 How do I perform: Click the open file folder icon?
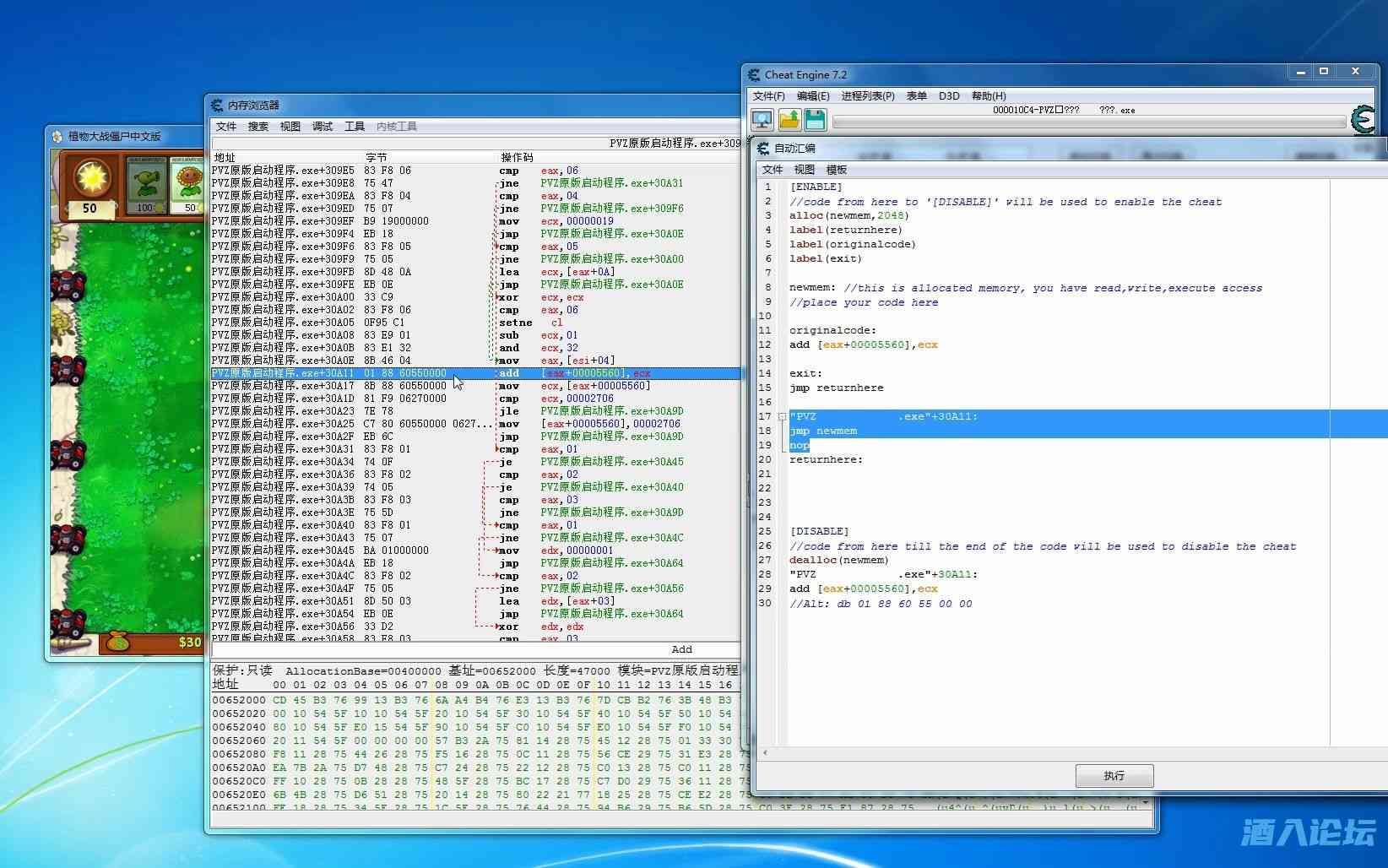pyautogui.click(x=789, y=120)
